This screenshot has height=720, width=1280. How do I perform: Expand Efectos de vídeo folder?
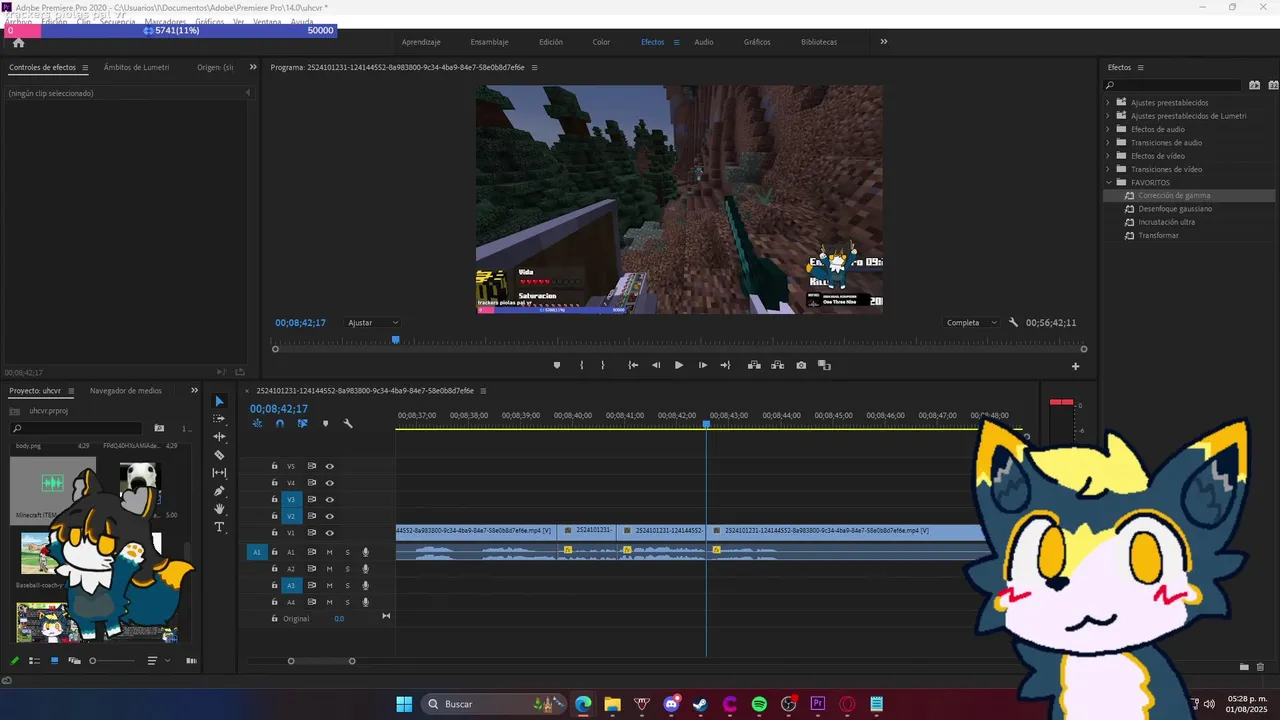(1108, 156)
